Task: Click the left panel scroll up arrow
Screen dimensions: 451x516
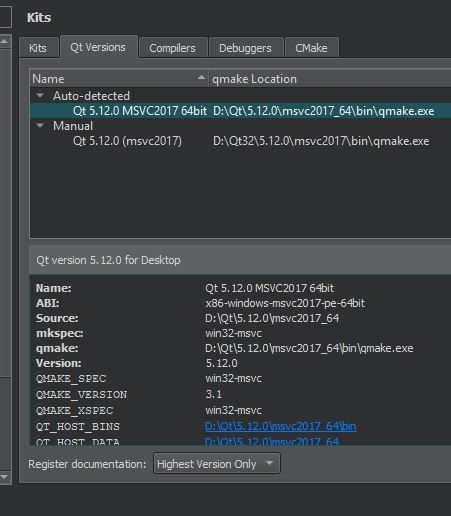Action: coord(5,41)
